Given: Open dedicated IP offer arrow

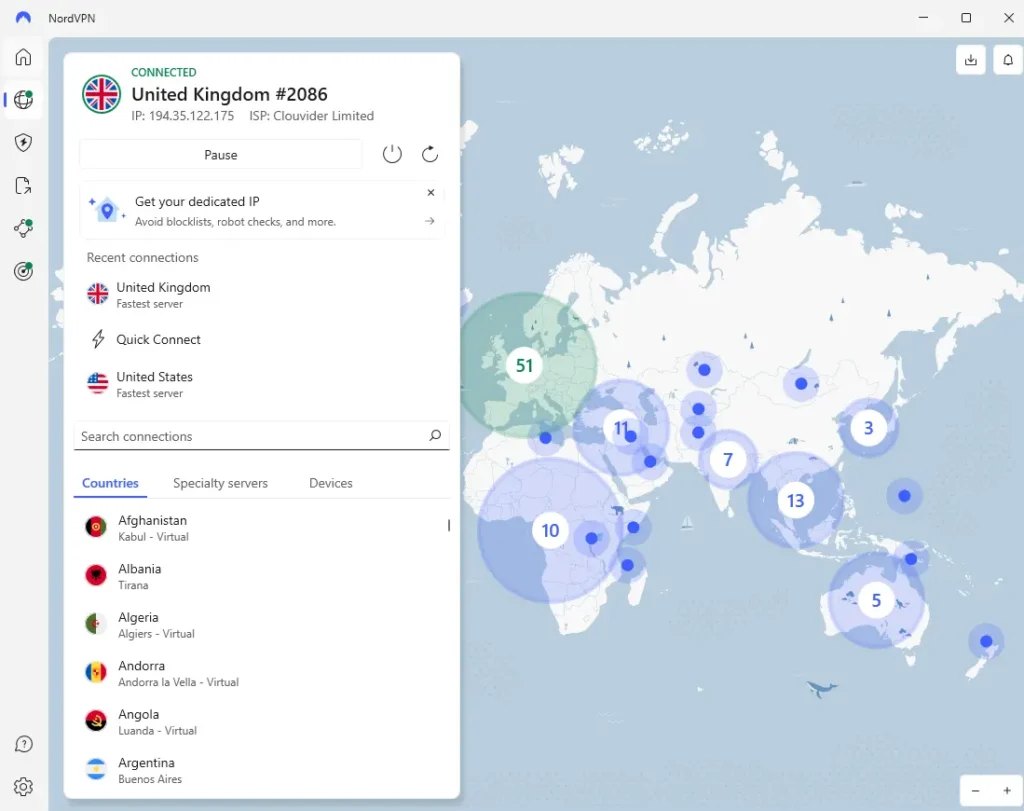Looking at the screenshot, I should 430,221.
